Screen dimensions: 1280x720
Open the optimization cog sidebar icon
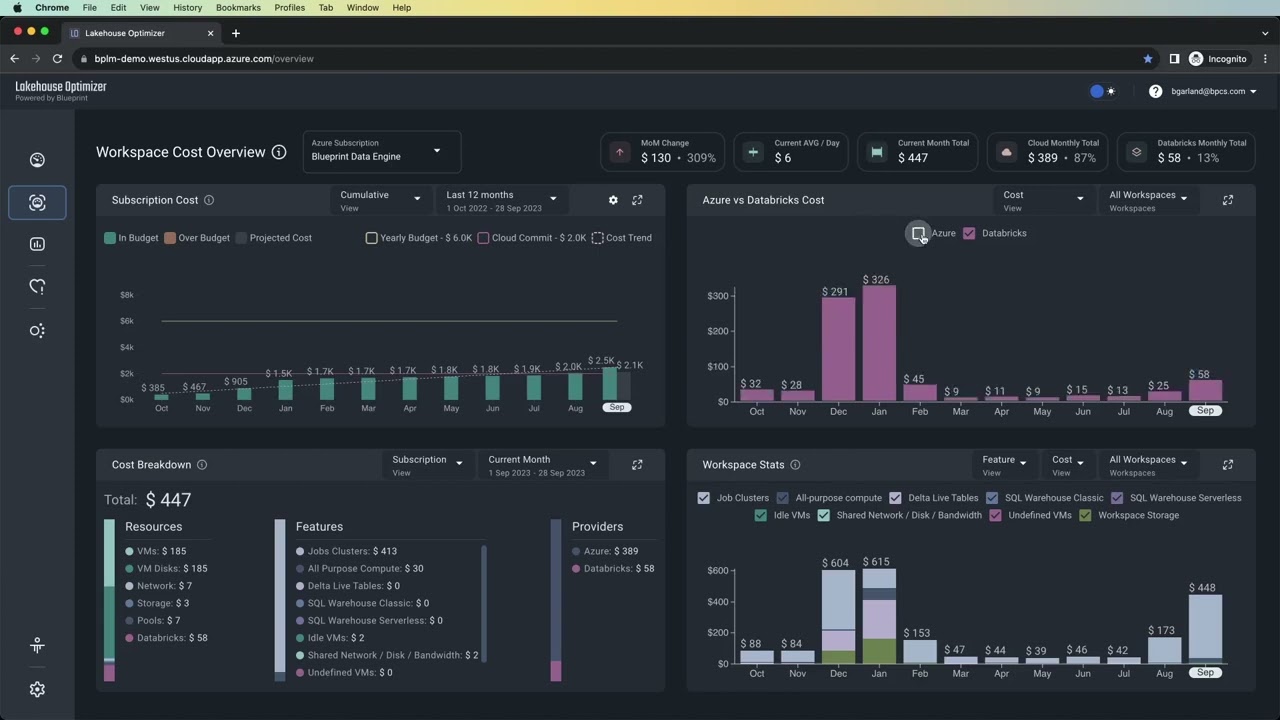pos(37,331)
